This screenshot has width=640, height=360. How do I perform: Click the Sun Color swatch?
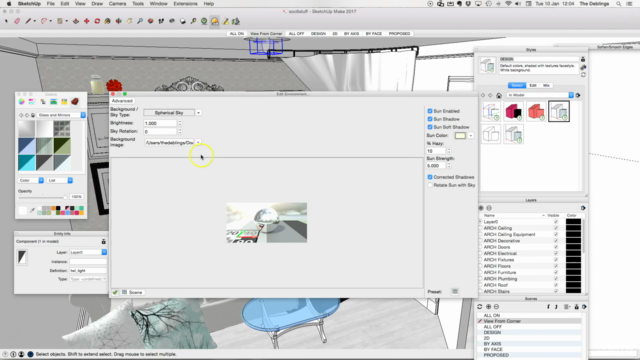click(460, 136)
